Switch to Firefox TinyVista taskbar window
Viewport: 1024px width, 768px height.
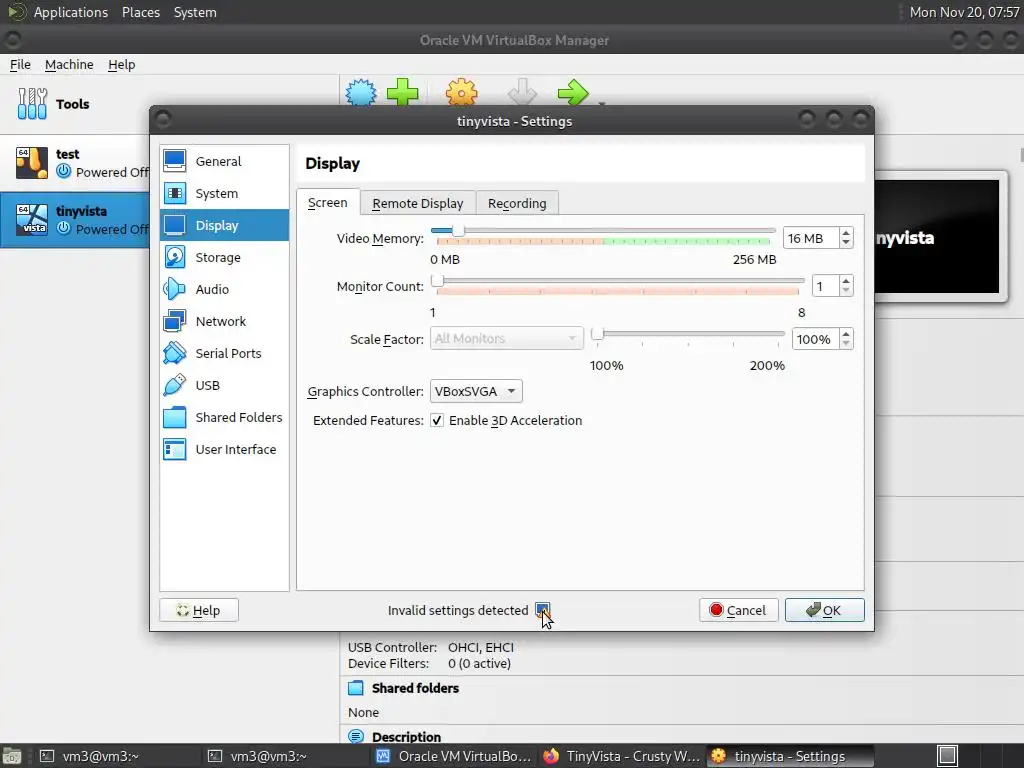(x=622, y=756)
